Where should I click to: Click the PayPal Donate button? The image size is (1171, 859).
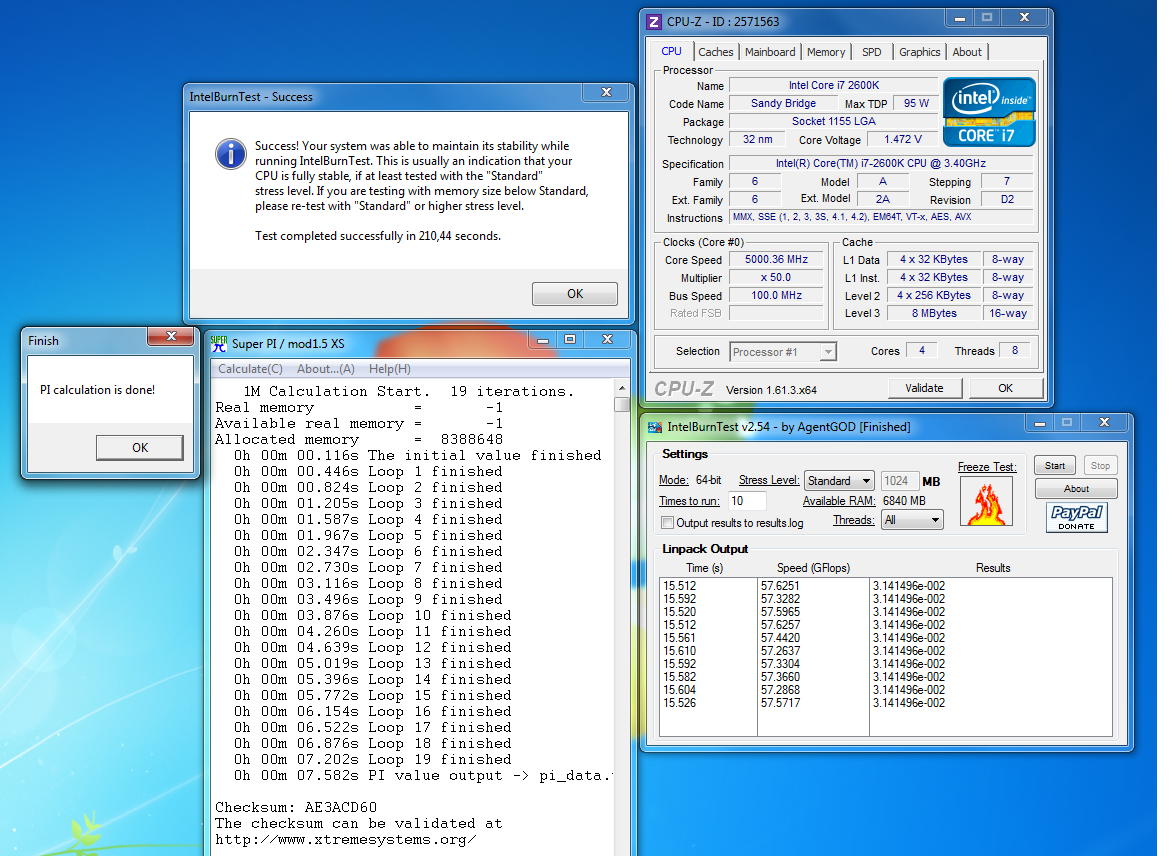1076,517
